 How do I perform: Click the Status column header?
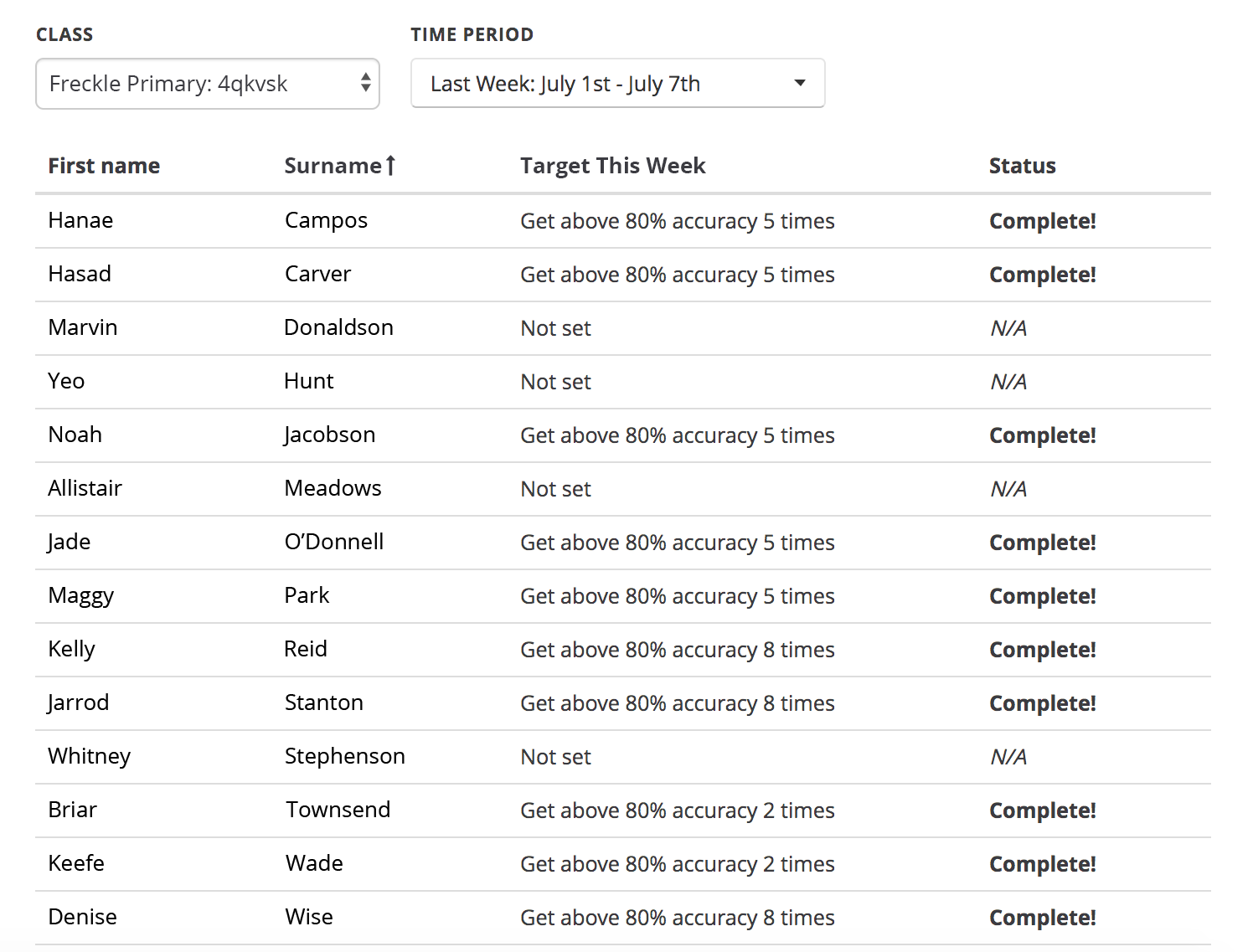tap(1023, 166)
